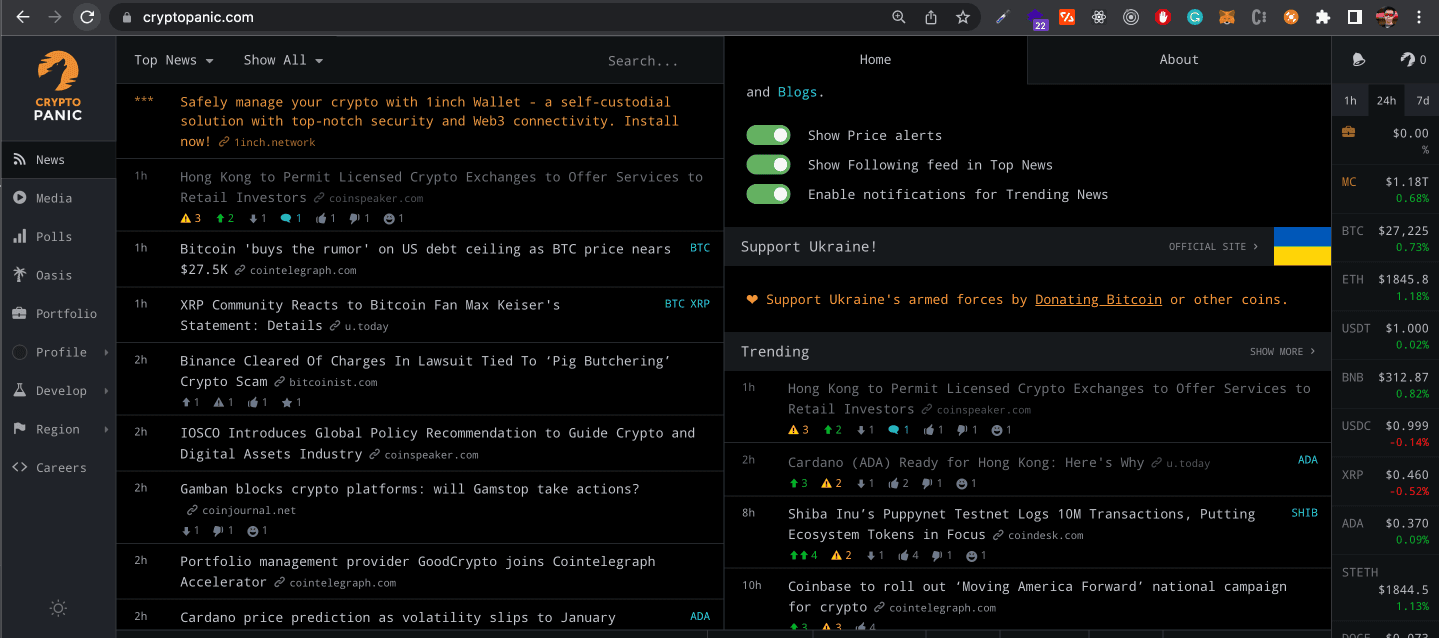Disable notifications for Trending News
Viewport: 1439px width, 638px height.
pos(768,194)
